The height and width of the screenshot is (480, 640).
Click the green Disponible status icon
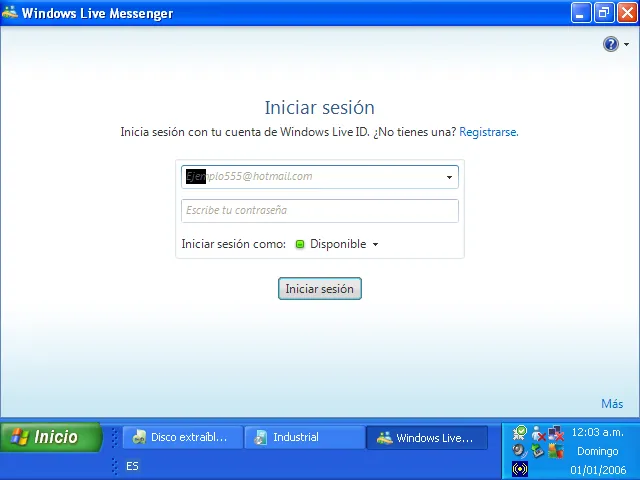(x=300, y=244)
